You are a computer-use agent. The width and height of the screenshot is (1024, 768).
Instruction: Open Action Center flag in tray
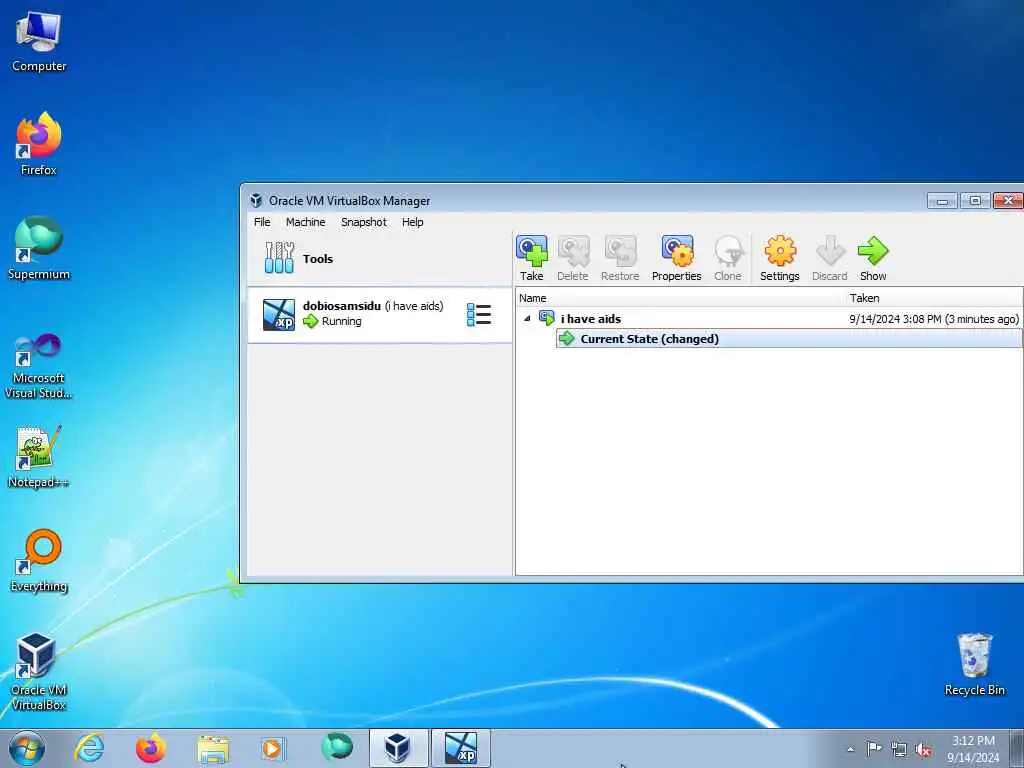874,748
